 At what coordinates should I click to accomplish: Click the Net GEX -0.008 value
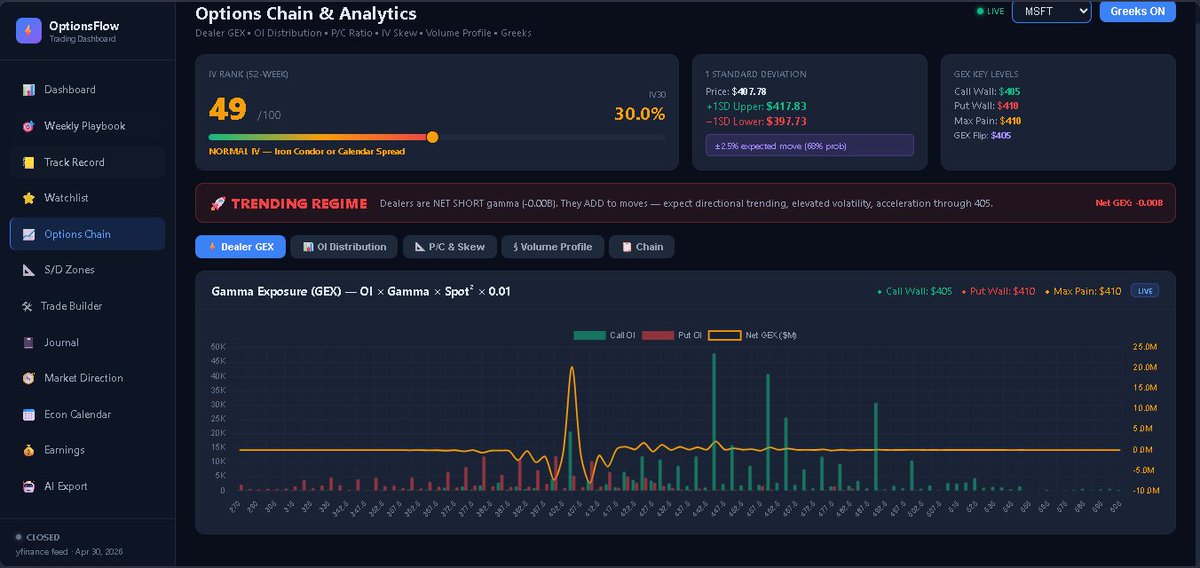(x=1129, y=203)
